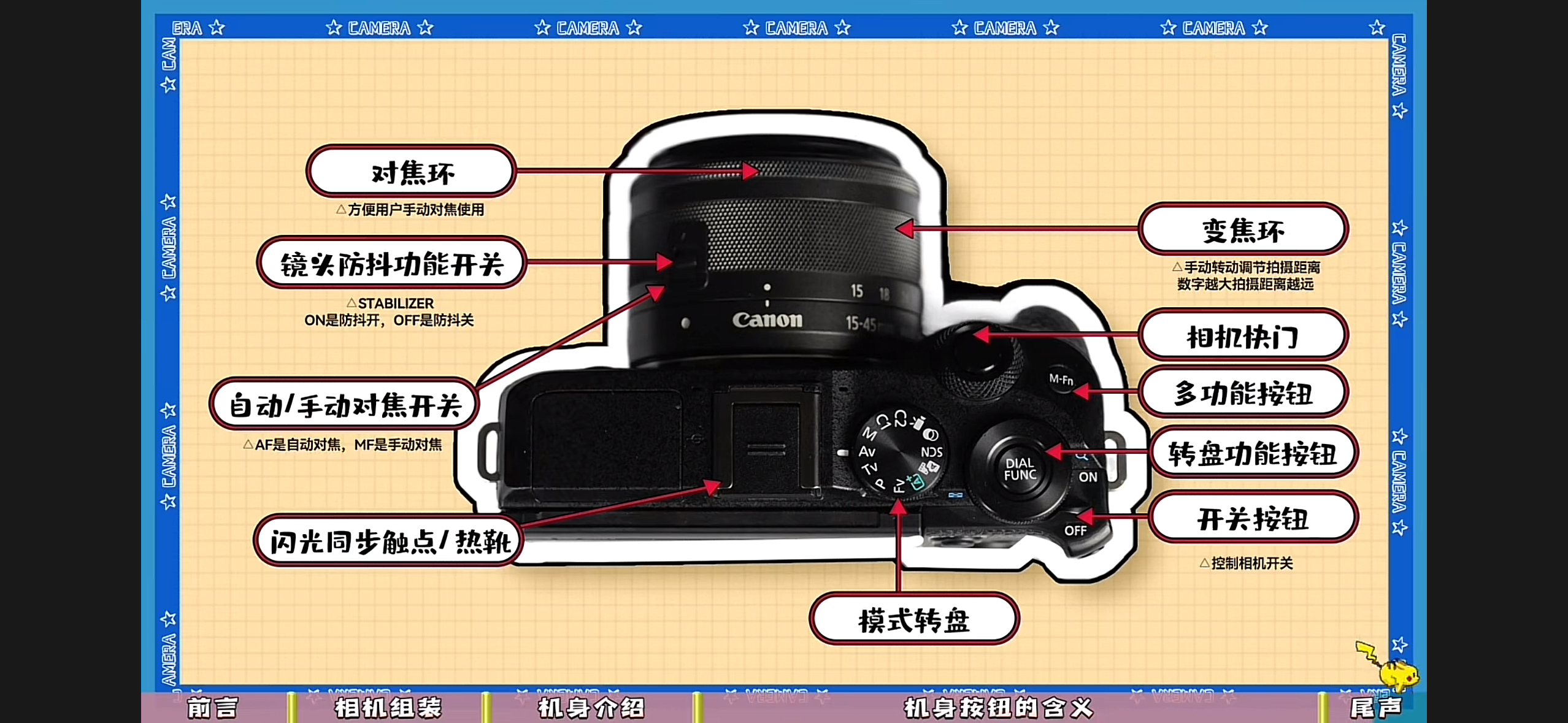This screenshot has width=1568, height=723.
Task: Click the text 数字越大拍摄距离越远
Action: click(1245, 284)
